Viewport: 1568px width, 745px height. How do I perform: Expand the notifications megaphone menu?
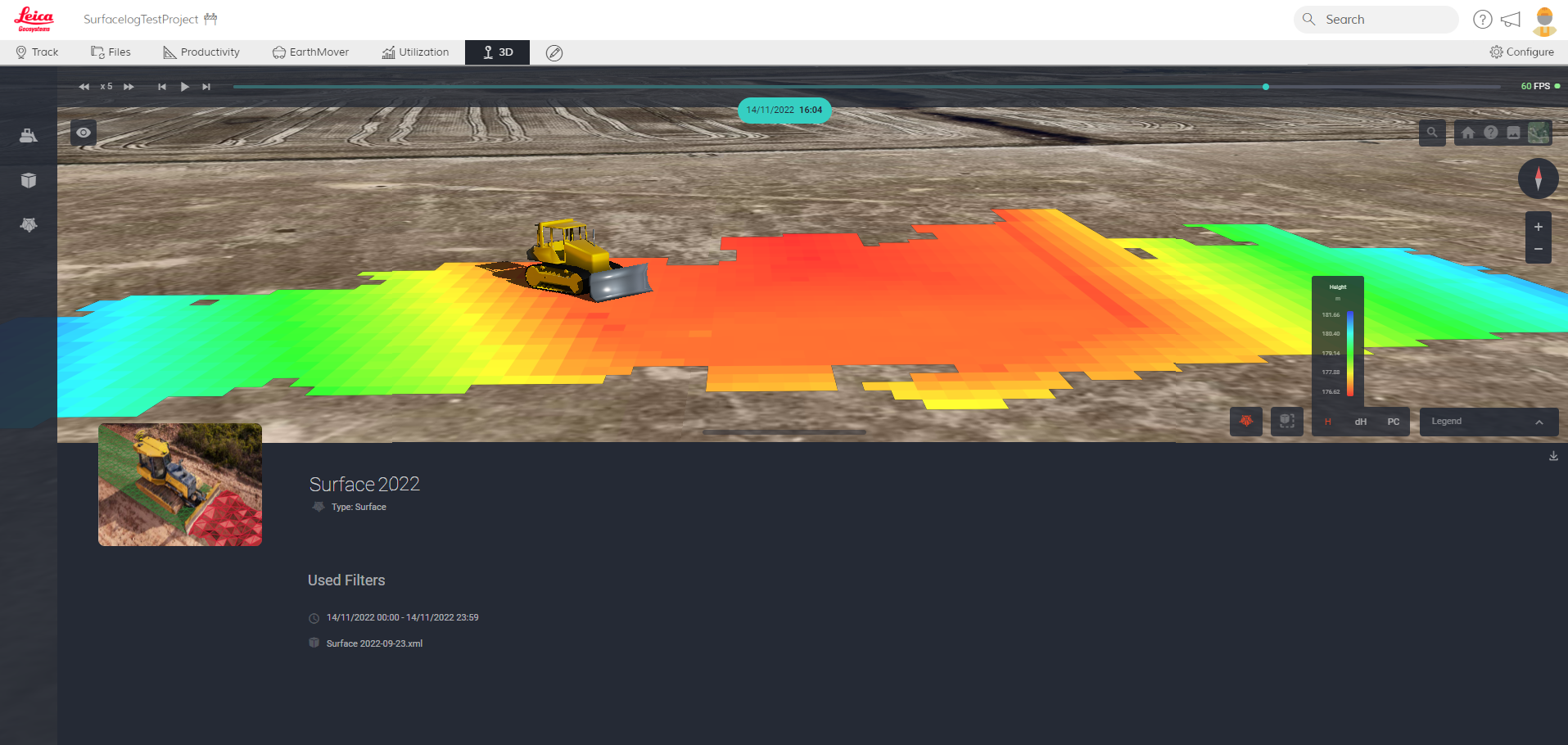coord(1511,19)
